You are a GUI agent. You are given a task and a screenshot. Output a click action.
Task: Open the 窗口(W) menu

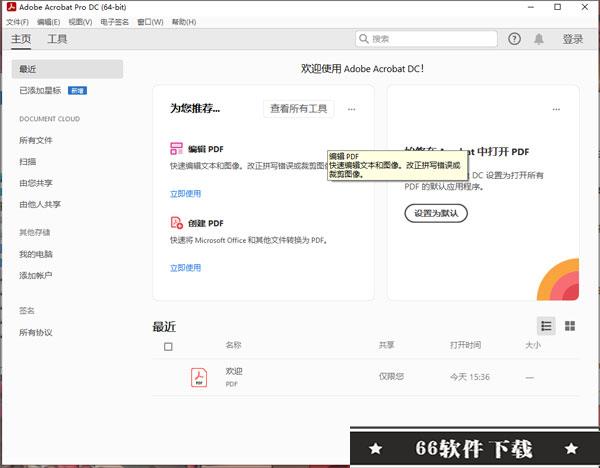(x=150, y=22)
